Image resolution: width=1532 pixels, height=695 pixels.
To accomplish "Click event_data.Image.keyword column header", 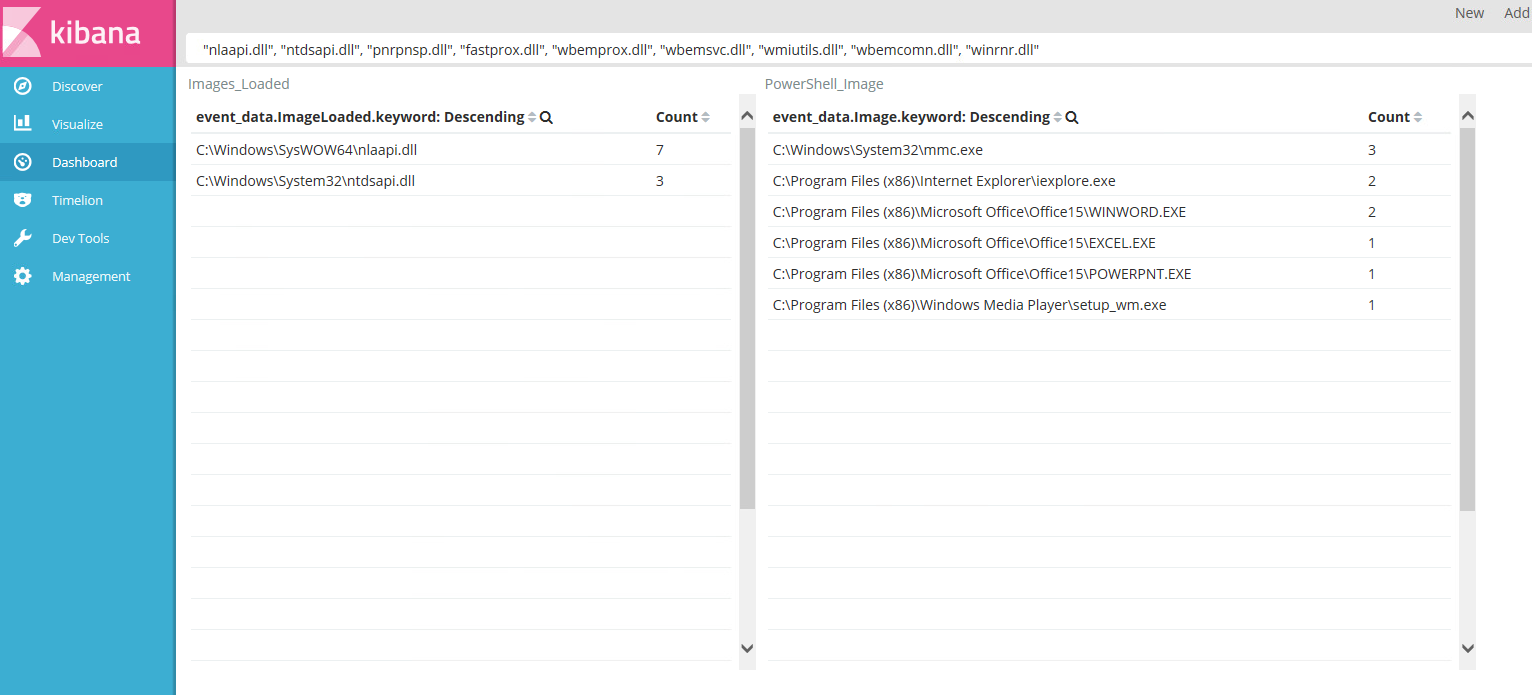I will 911,117.
